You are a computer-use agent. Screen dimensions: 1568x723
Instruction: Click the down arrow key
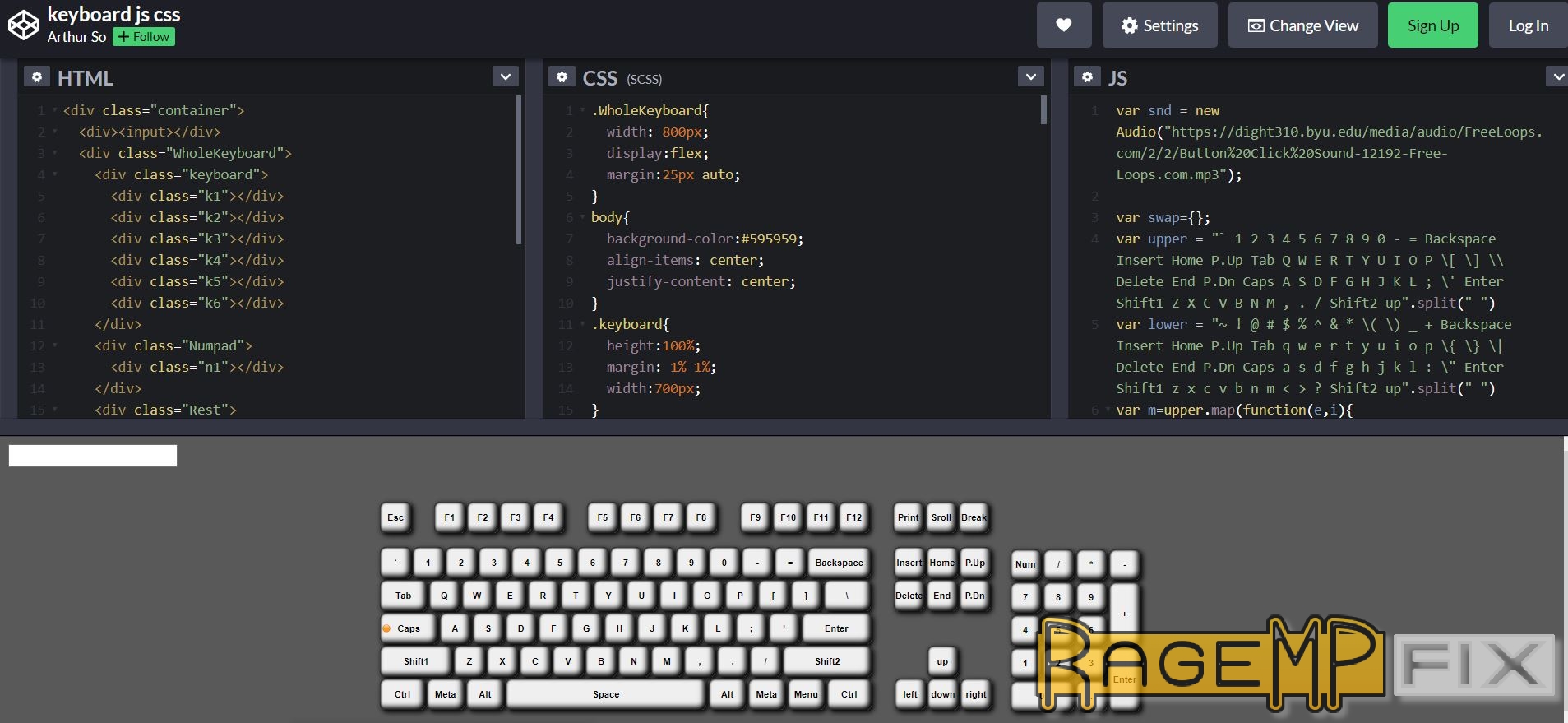click(x=942, y=694)
